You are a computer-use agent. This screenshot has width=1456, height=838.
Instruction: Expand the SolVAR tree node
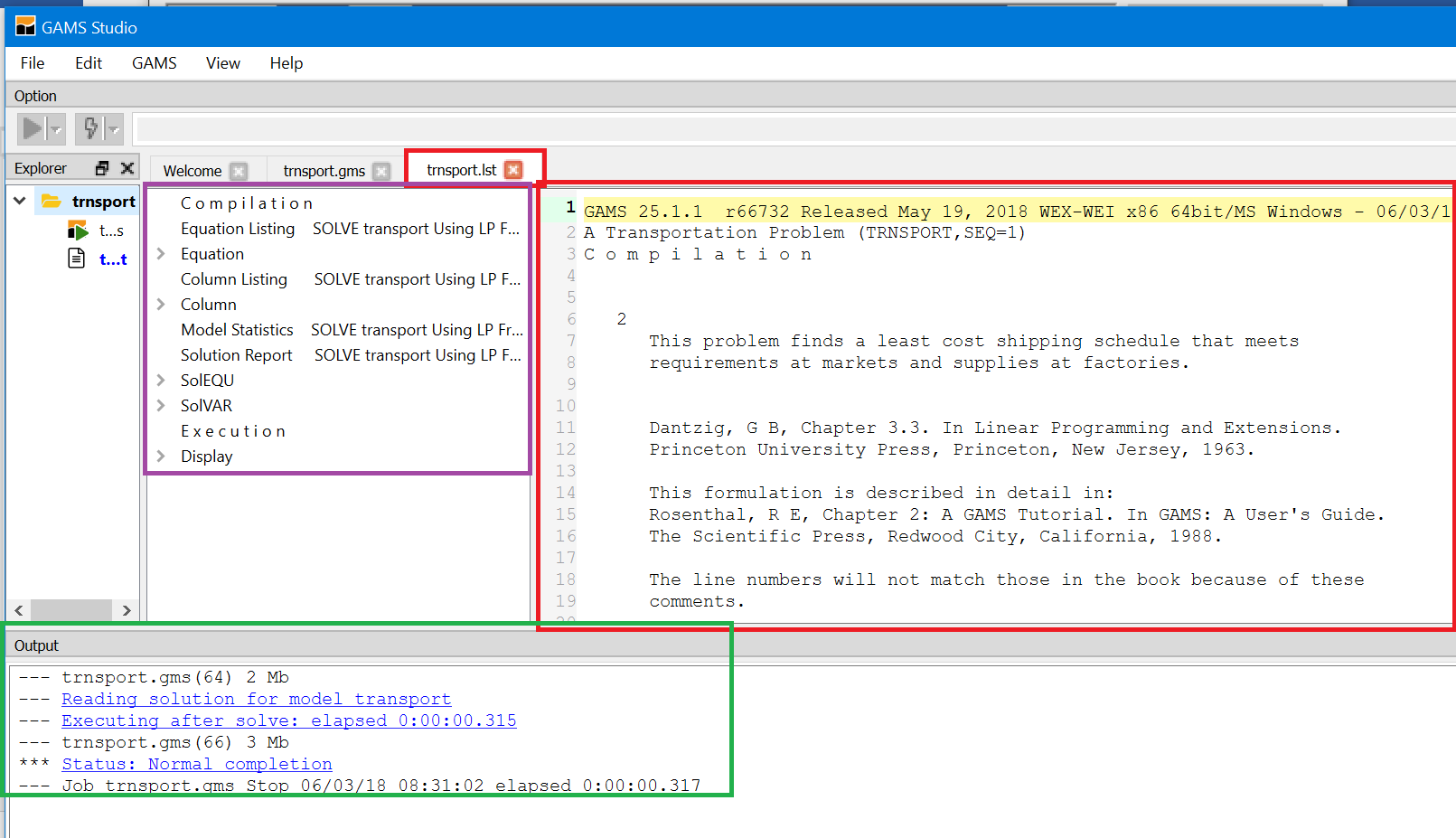click(161, 406)
